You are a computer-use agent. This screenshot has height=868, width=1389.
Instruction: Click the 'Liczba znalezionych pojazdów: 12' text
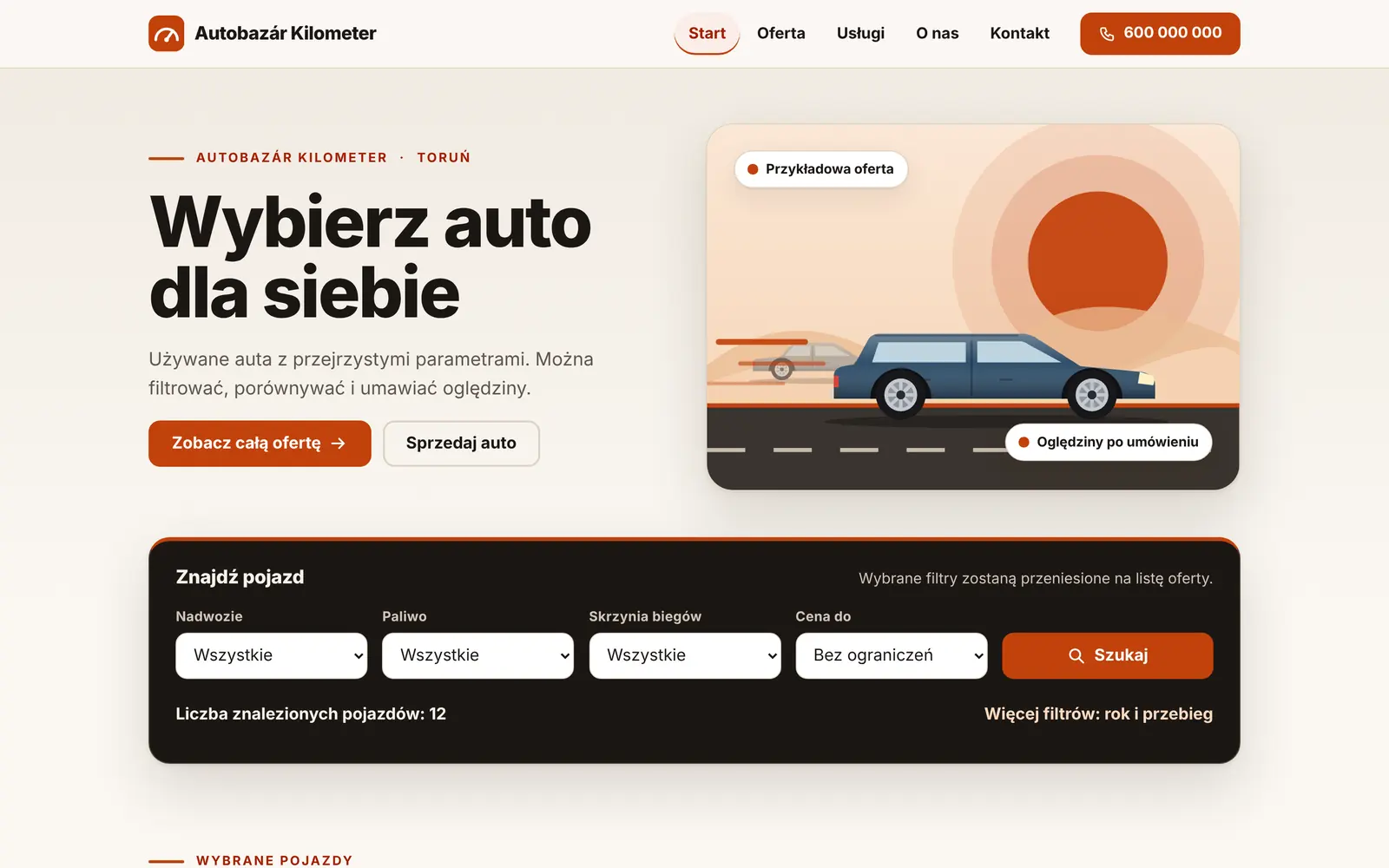tap(311, 713)
